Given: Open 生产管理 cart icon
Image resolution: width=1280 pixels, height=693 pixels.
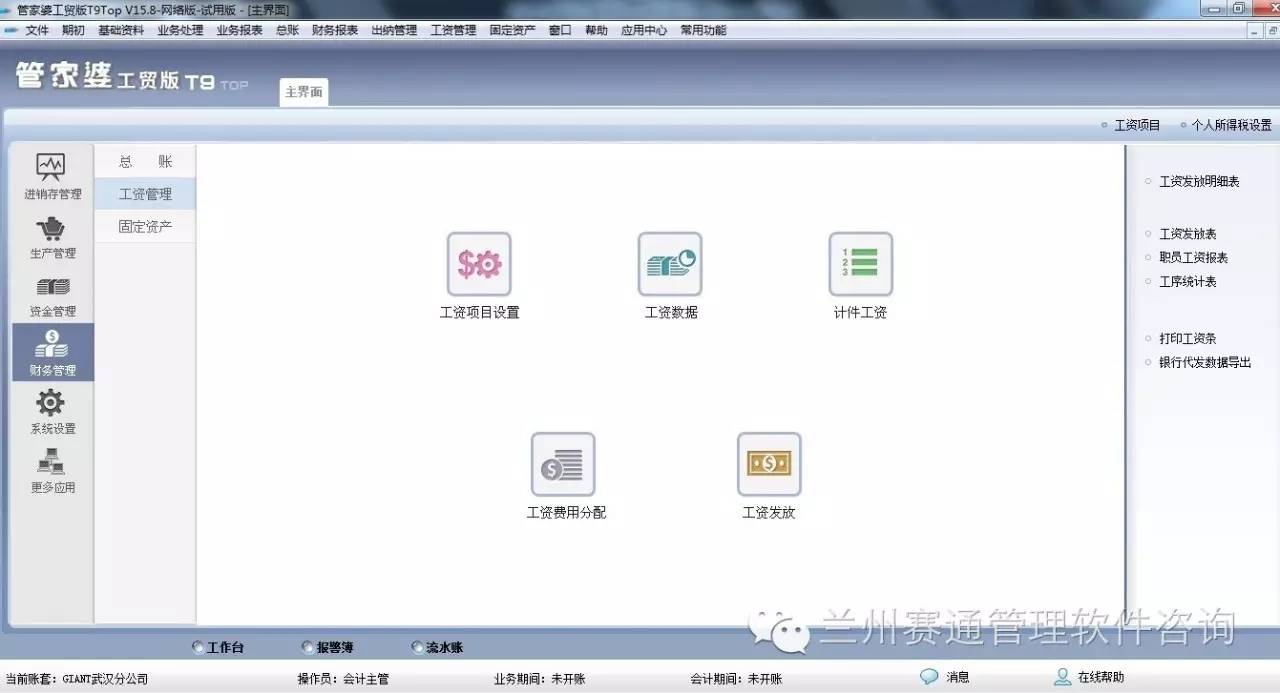Looking at the screenshot, I should pos(52,236).
